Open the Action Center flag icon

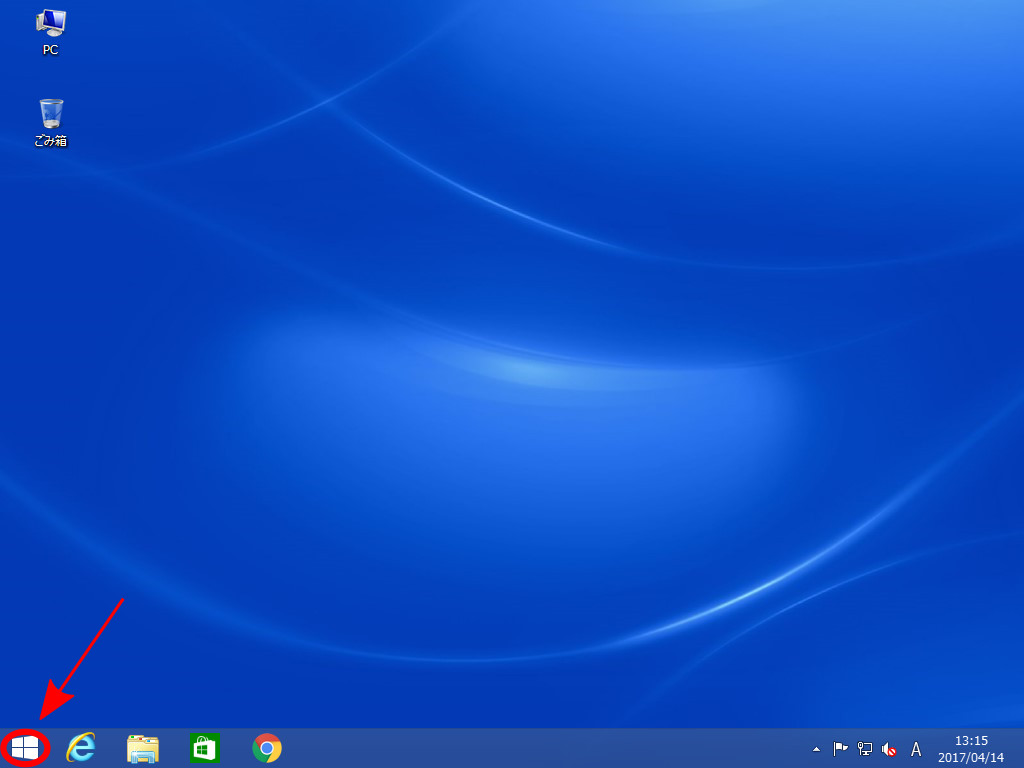point(840,749)
